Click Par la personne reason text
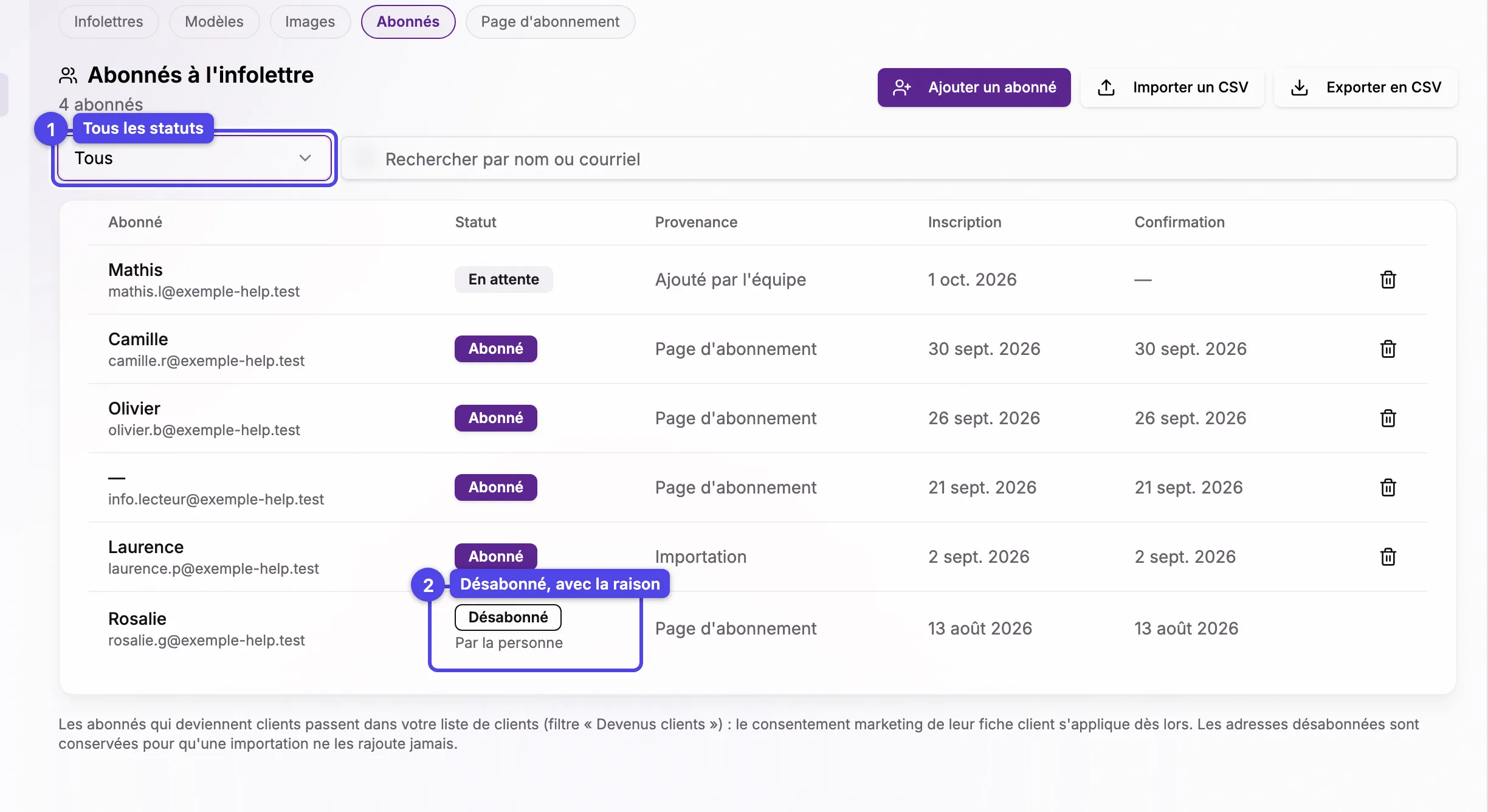Screen dimensions: 1488x812 pyautogui.click(x=509, y=643)
